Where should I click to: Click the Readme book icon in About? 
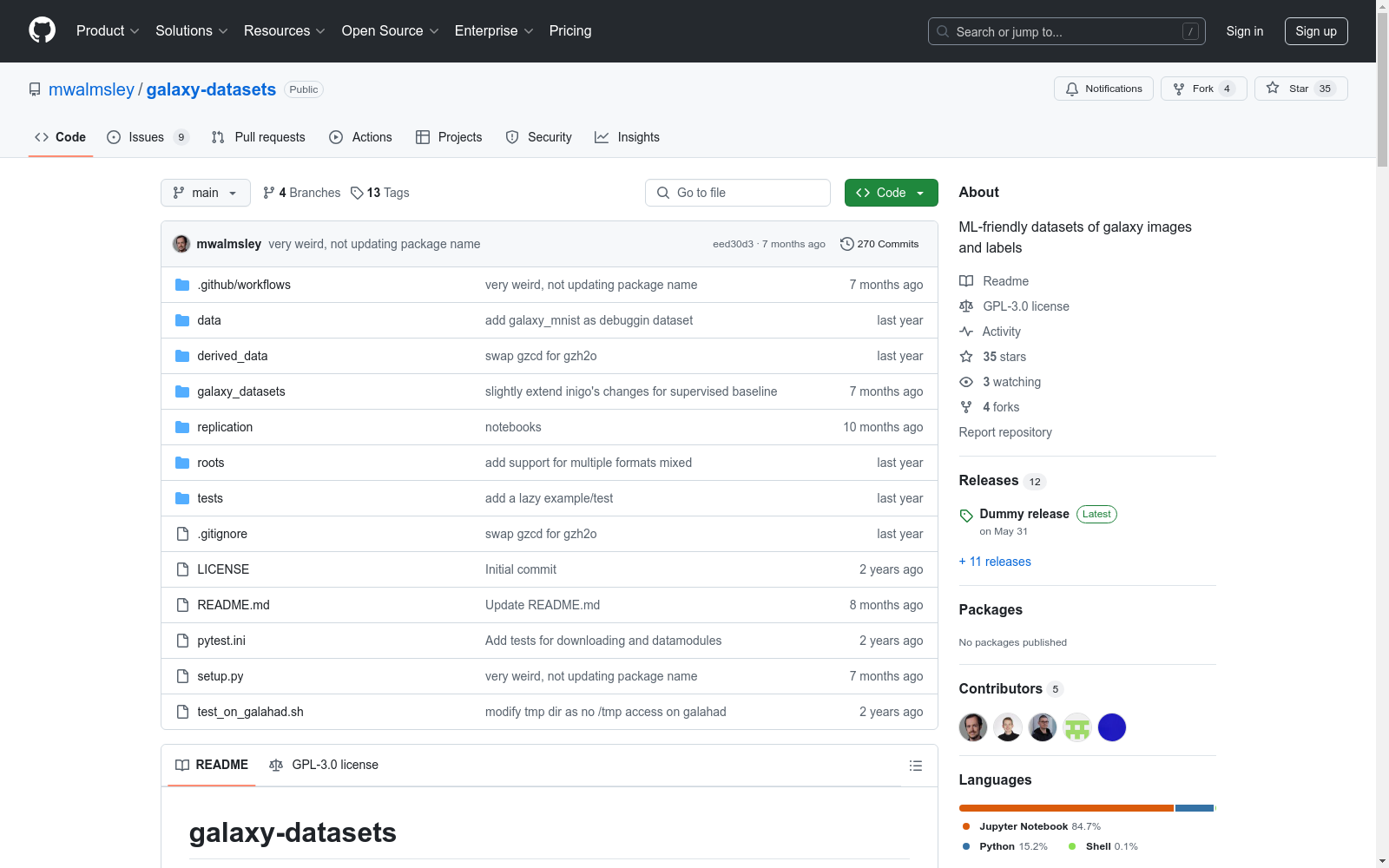click(966, 281)
